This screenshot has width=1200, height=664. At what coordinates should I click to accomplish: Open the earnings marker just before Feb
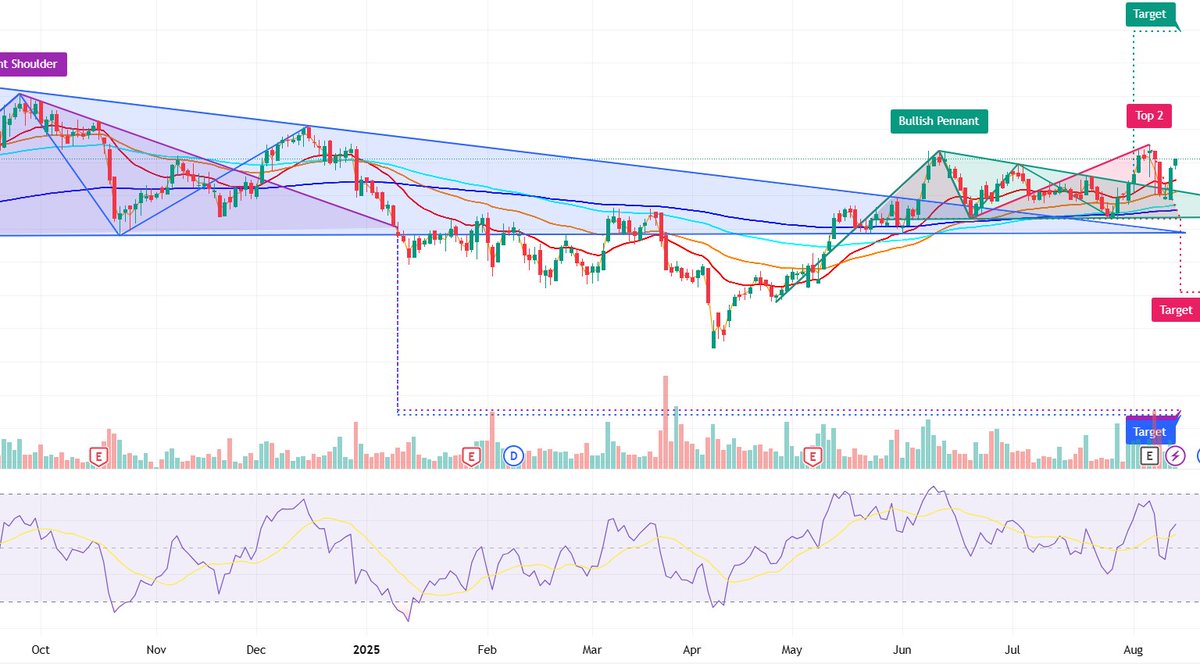click(x=472, y=456)
